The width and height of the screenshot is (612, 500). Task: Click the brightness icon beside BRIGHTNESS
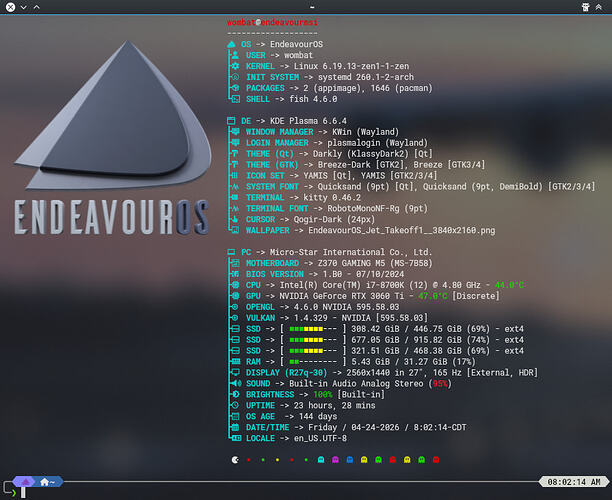[x=235, y=394]
